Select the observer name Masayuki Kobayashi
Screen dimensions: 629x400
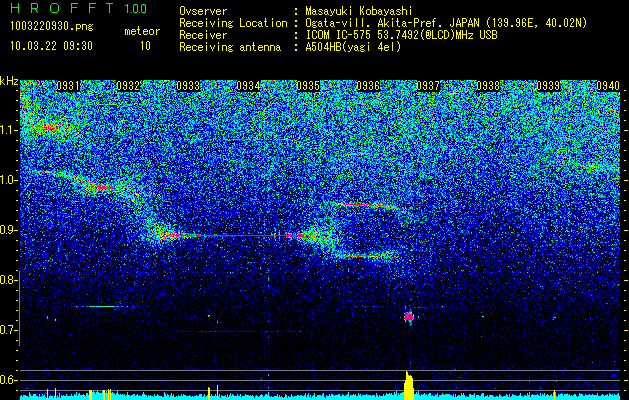(359, 11)
